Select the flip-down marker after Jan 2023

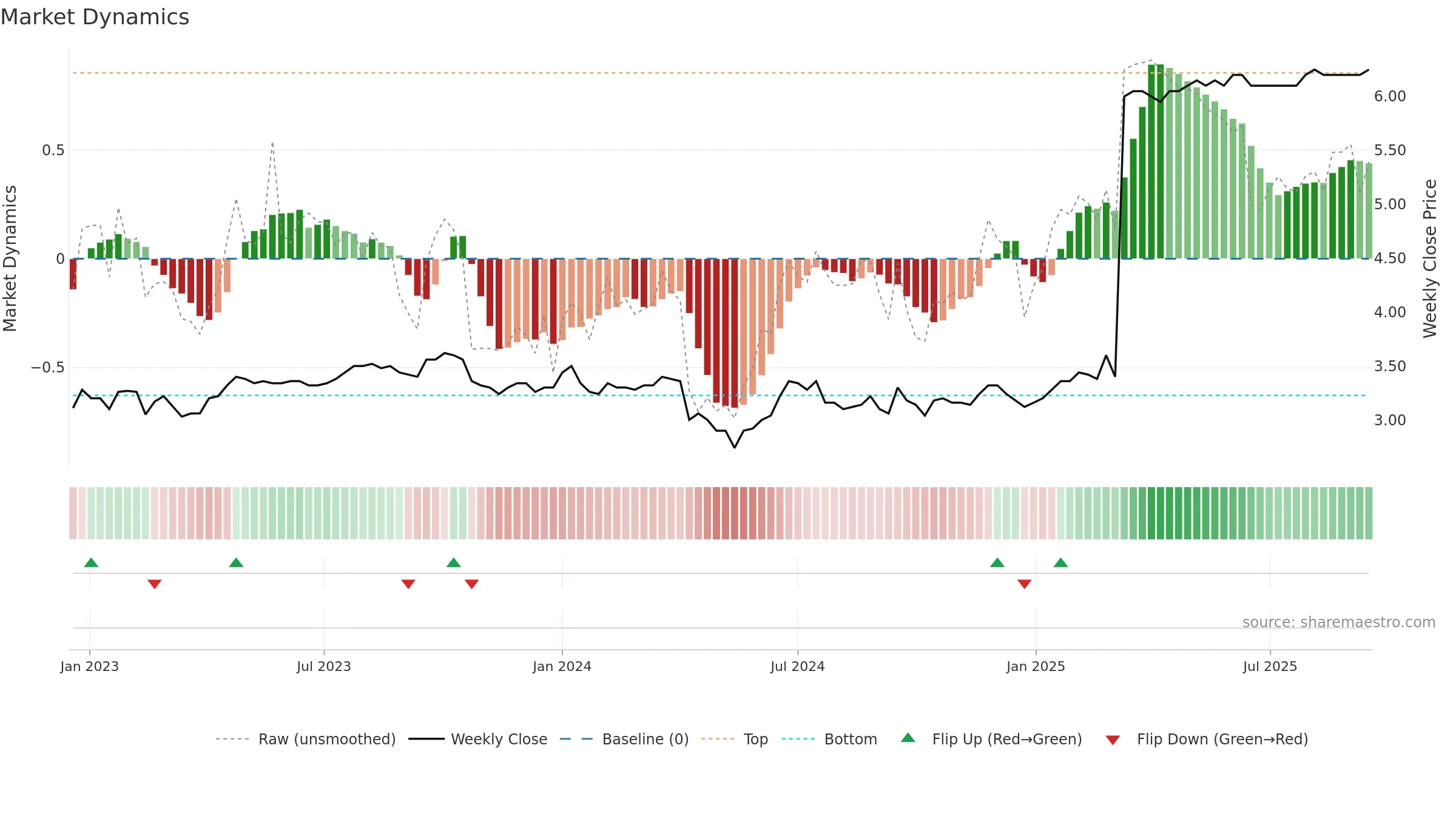[155, 584]
